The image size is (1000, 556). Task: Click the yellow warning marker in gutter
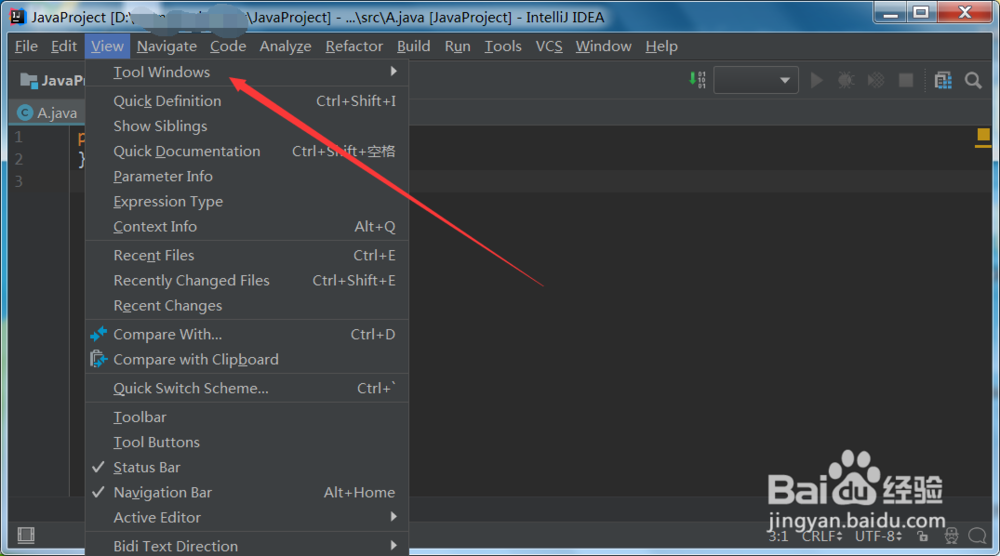[x=983, y=135]
